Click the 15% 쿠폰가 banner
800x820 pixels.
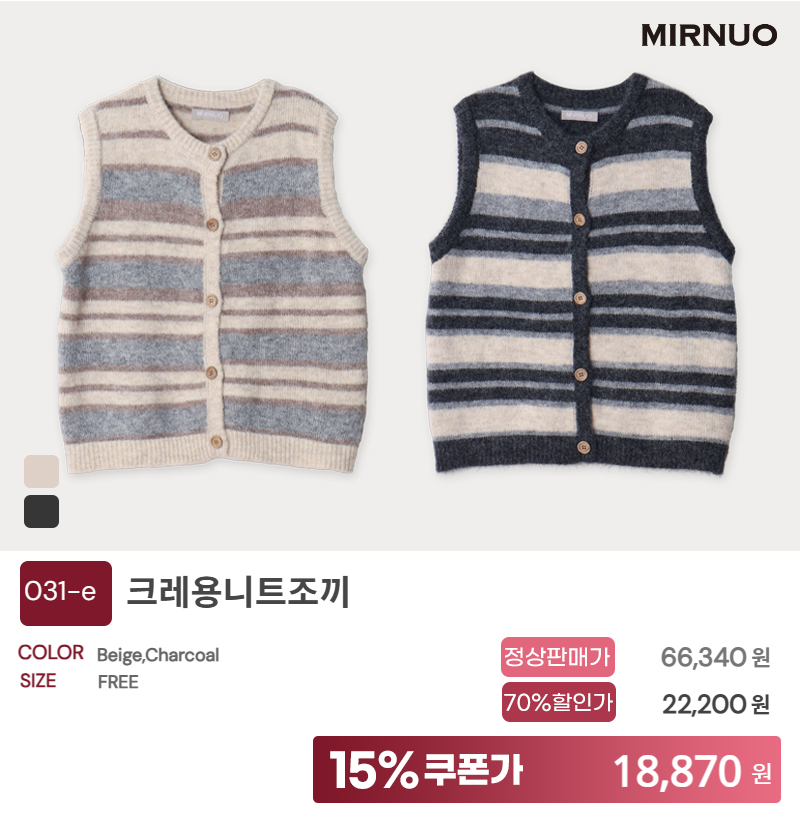coord(547,769)
